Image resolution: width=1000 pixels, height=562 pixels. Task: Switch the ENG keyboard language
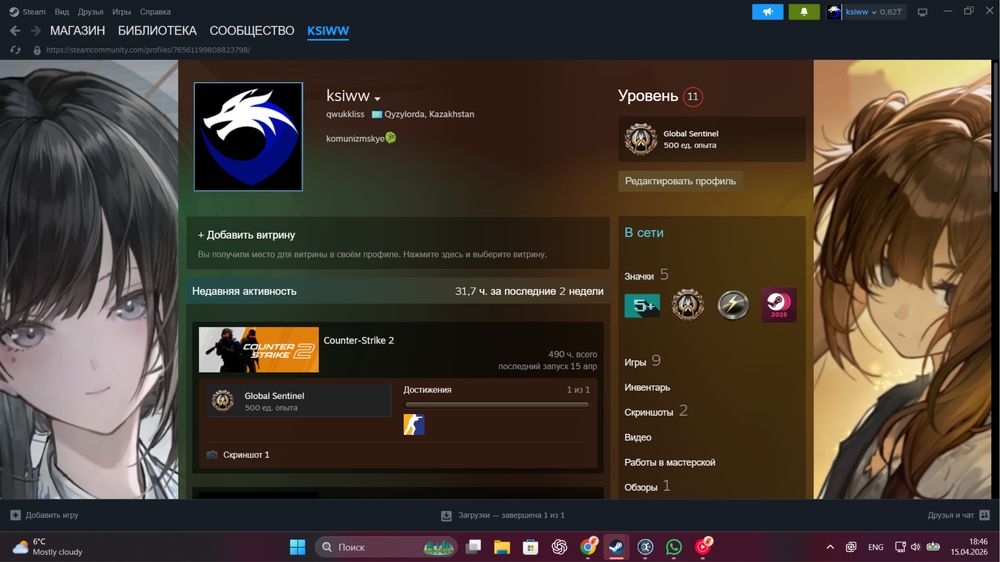tap(876, 547)
